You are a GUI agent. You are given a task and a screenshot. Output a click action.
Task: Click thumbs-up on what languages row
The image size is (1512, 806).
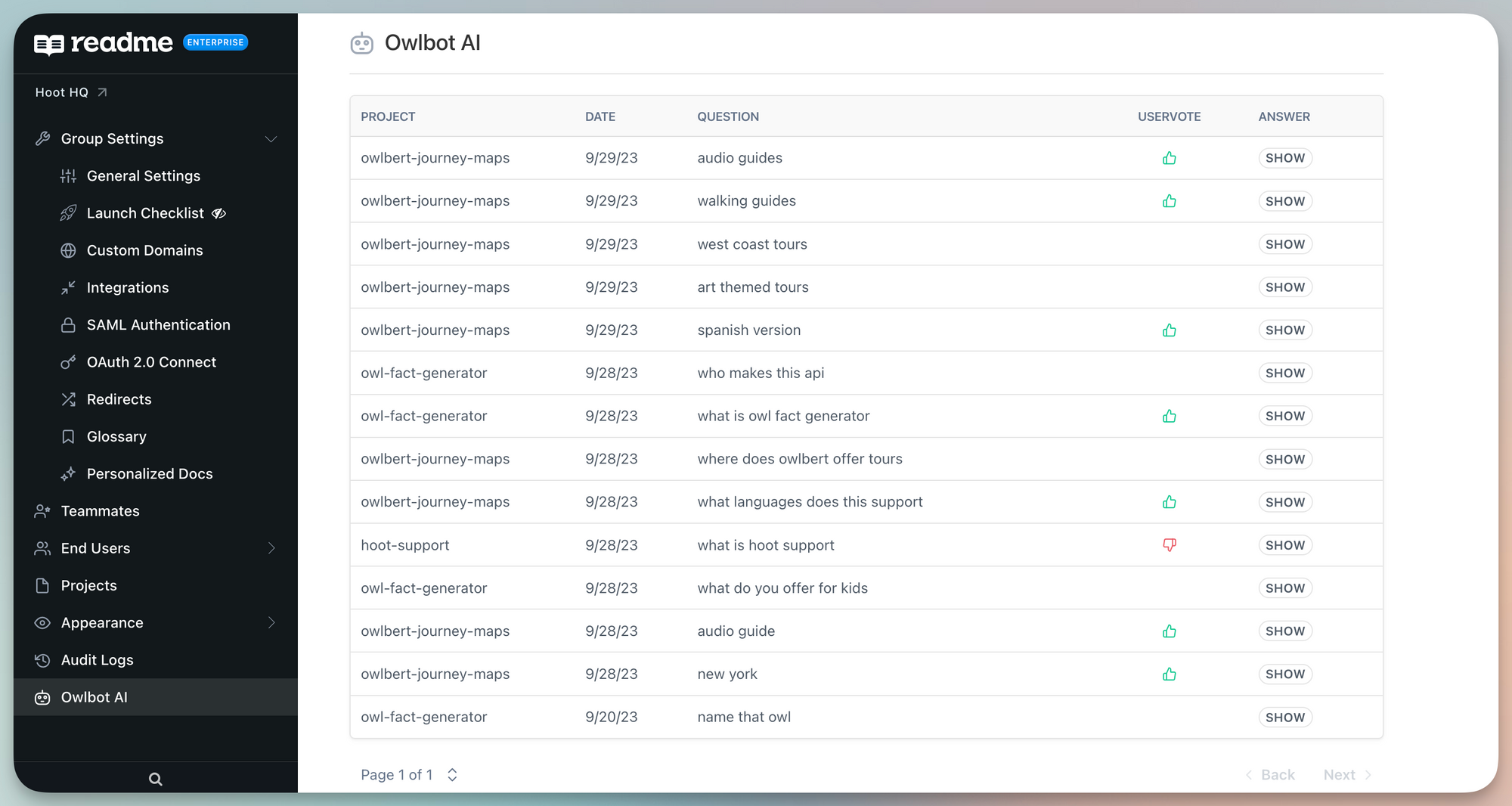(1170, 502)
